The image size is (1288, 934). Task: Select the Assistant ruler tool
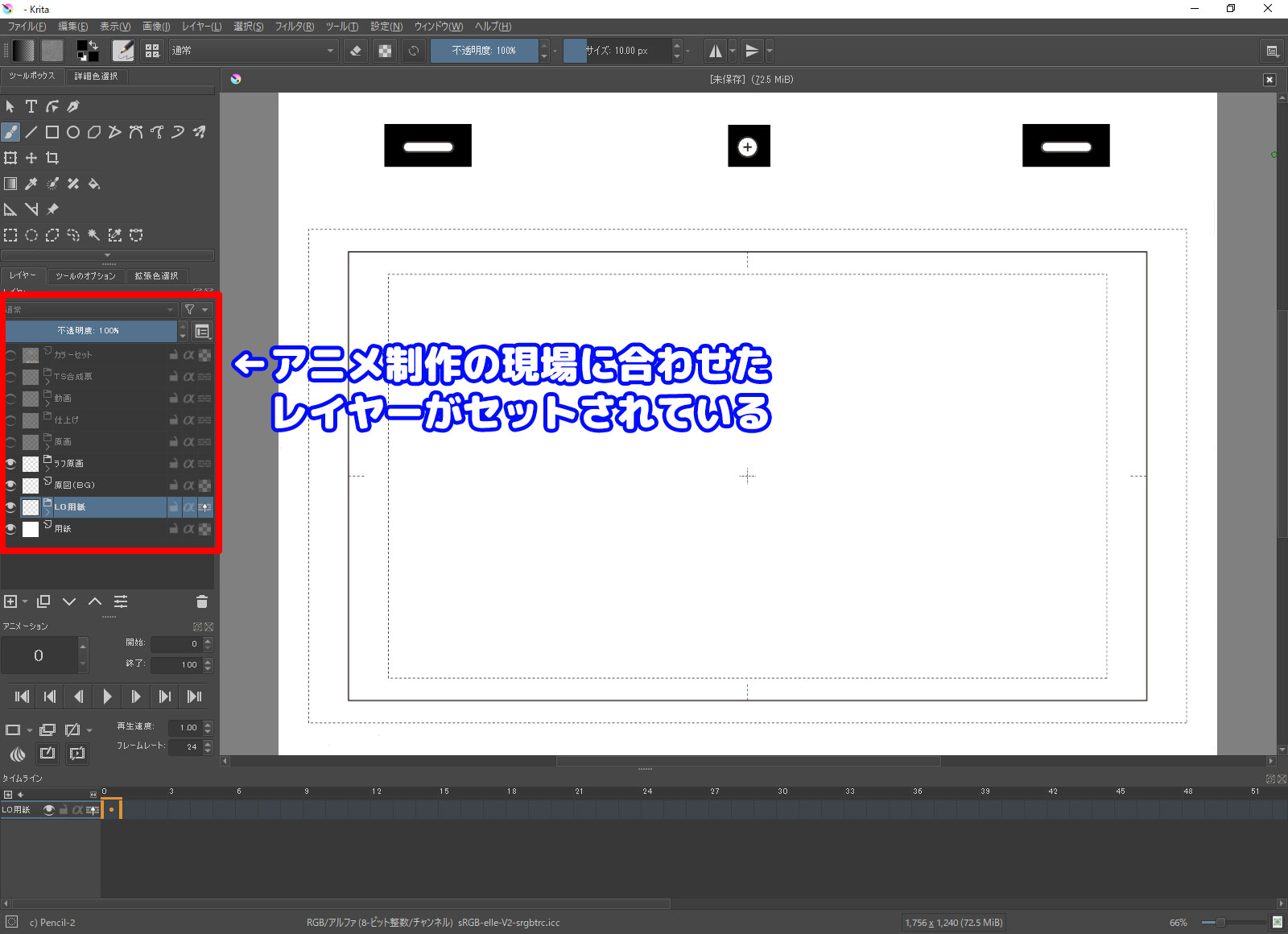click(x=10, y=209)
